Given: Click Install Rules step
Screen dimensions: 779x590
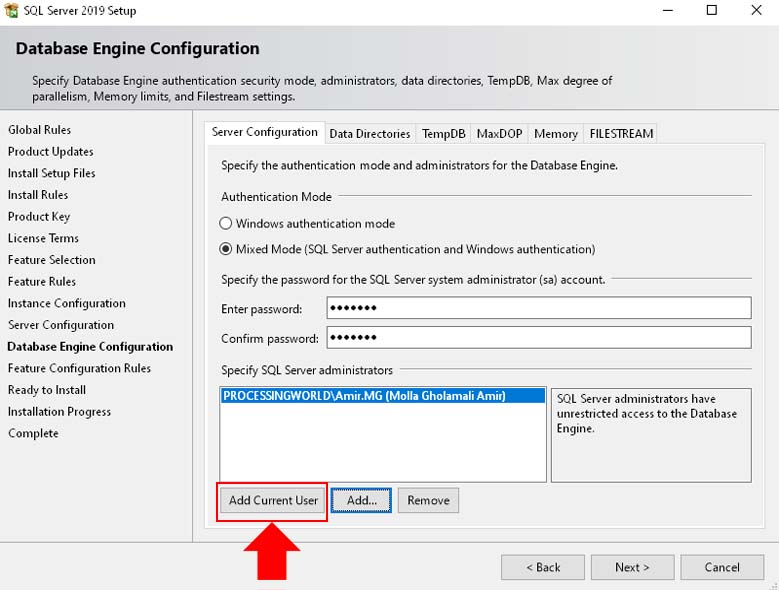Looking at the screenshot, I should pyautogui.click(x=38, y=195).
